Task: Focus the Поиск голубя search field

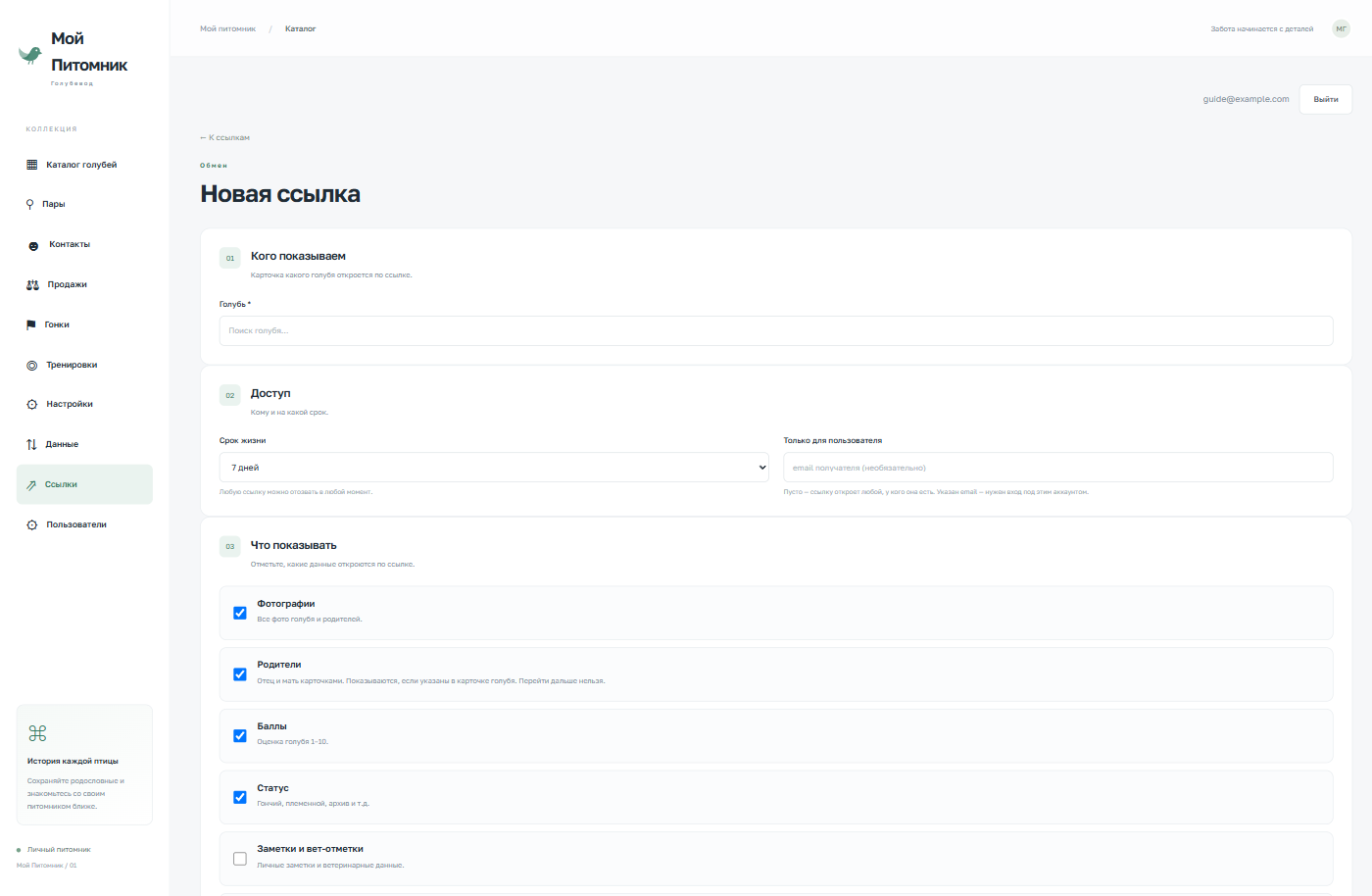Action: click(776, 330)
